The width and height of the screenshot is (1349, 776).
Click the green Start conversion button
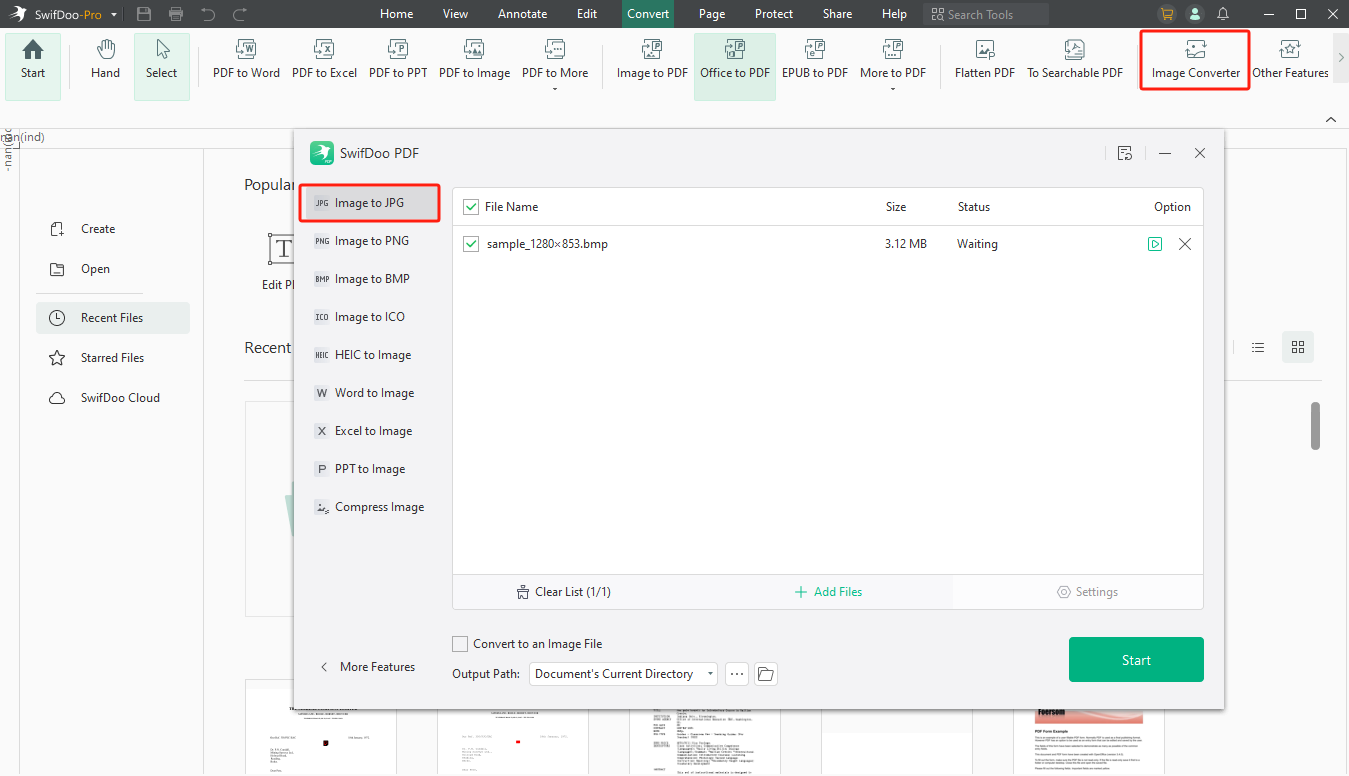point(1136,660)
